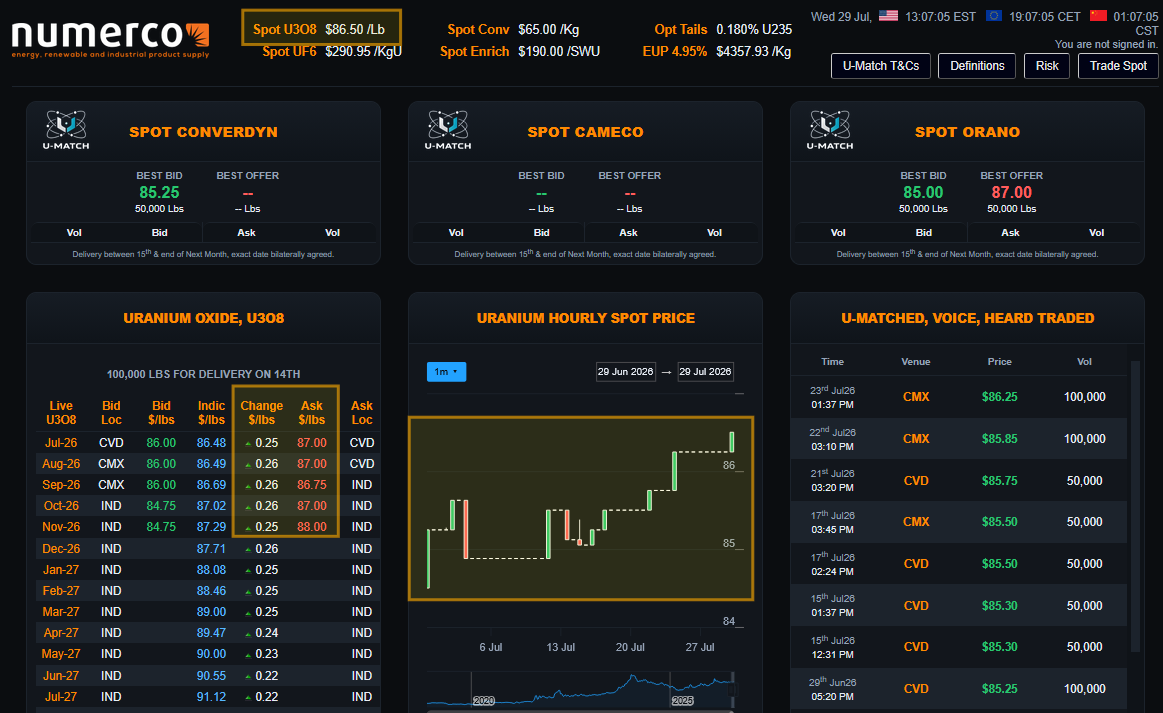Open the 1m chart interval dropdown

click(x=446, y=372)
